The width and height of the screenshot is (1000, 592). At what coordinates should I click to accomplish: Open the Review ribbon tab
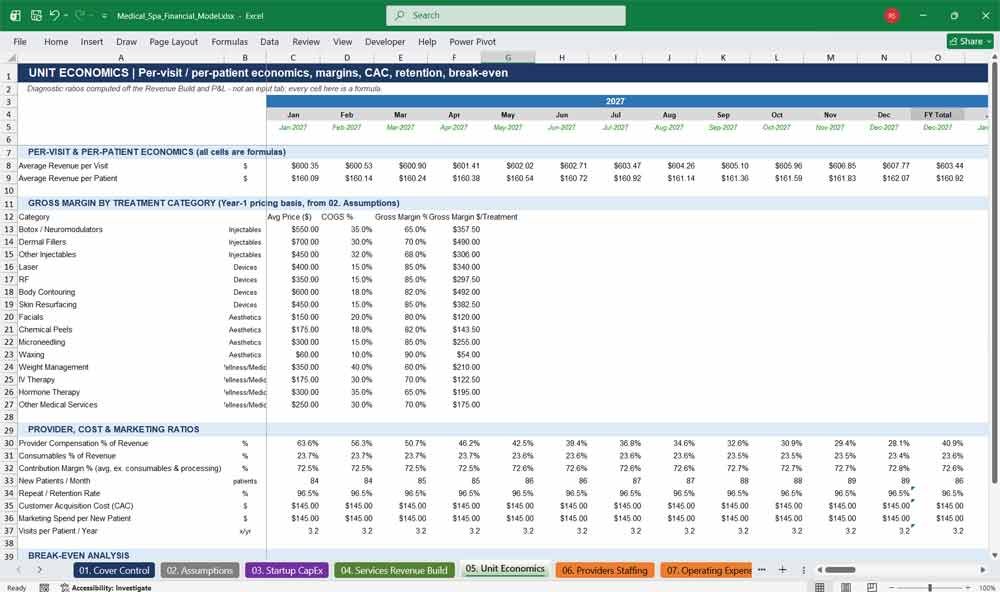[x=306, y=41]
